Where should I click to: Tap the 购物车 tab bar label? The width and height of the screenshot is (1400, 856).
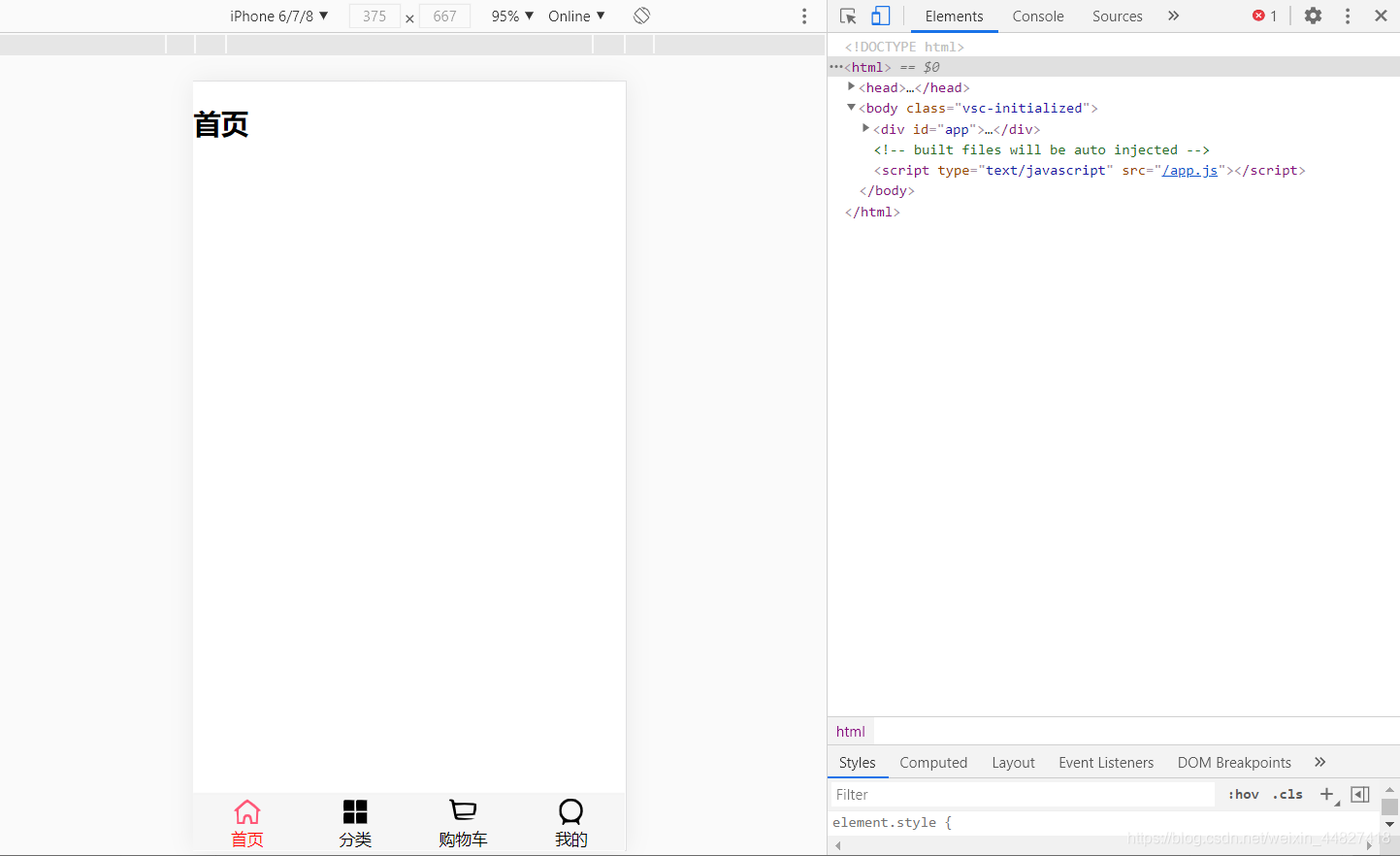(x=463, y=840)
